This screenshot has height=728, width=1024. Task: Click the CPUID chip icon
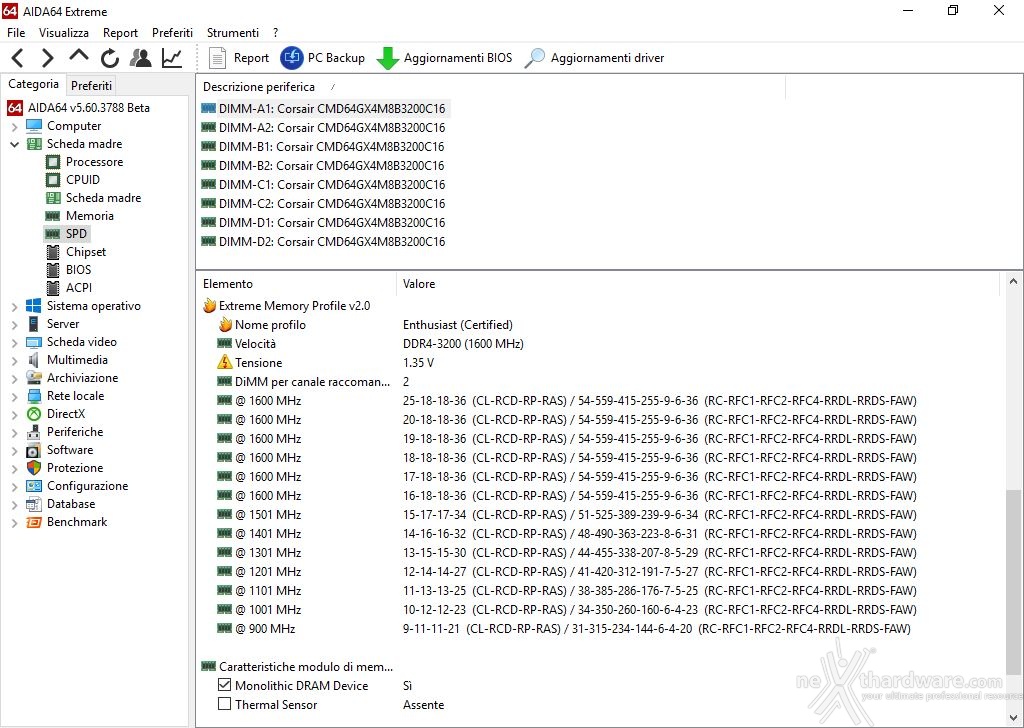(x=53, y=180)
